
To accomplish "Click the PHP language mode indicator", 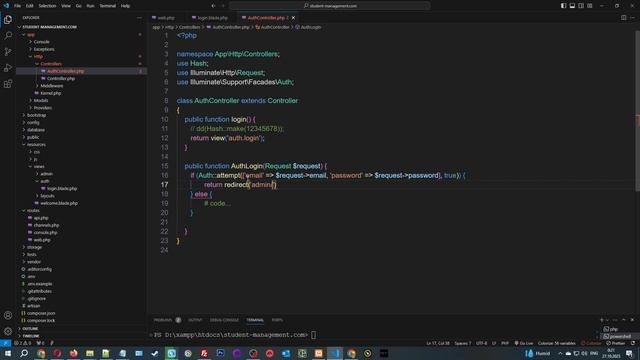I will point(505,343).
